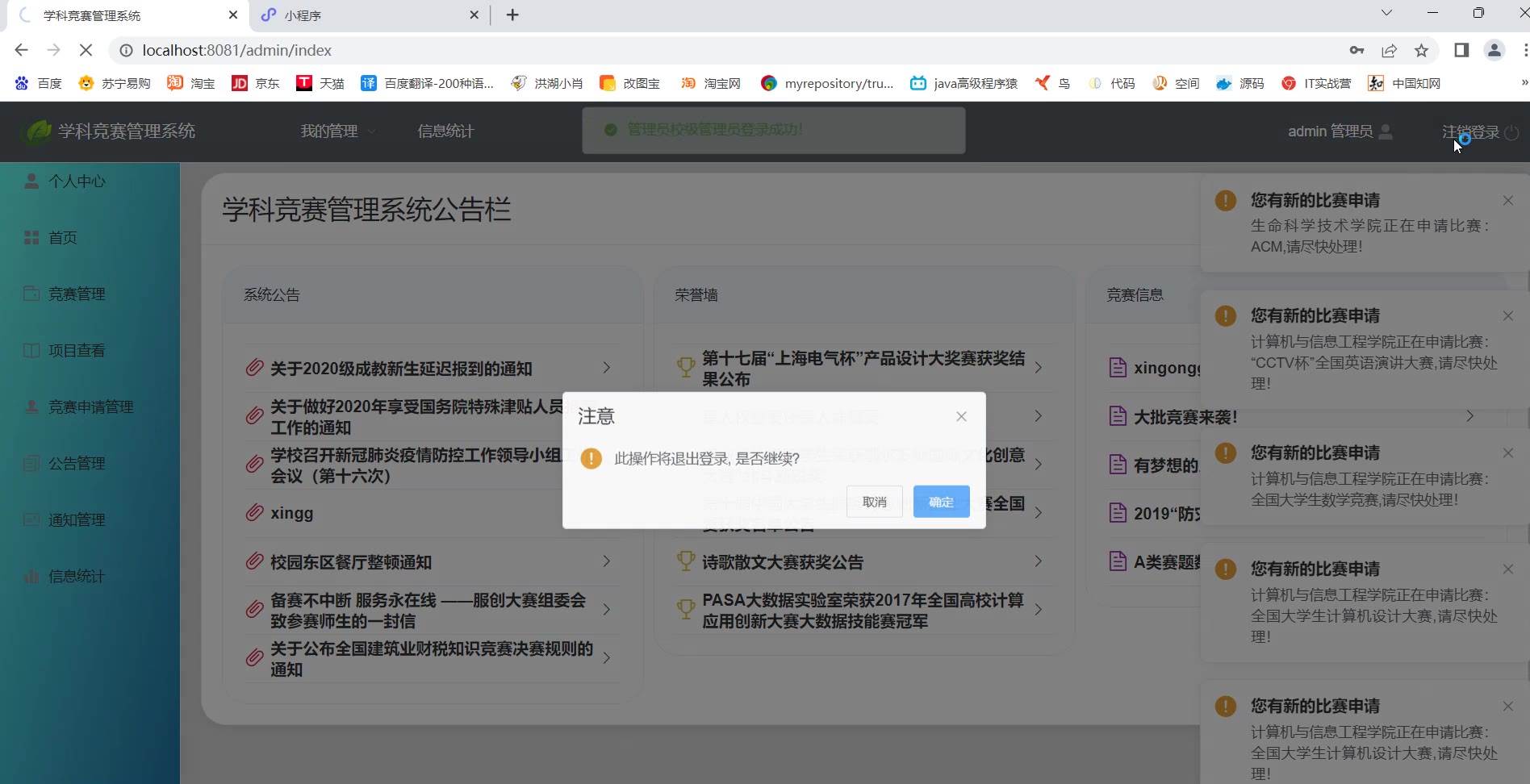This screenshot has height=784, width=1530.
Task: Select 竞赛管理 sidebar item
Action: (77, 294)
